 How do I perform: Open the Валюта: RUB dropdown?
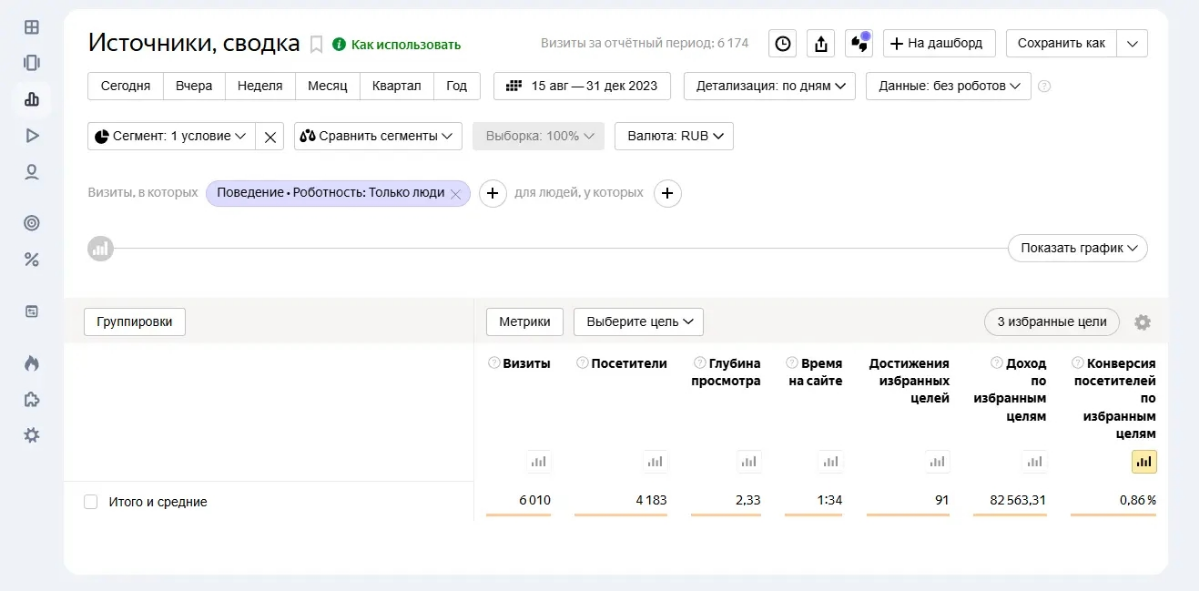[x=674, y=136]
